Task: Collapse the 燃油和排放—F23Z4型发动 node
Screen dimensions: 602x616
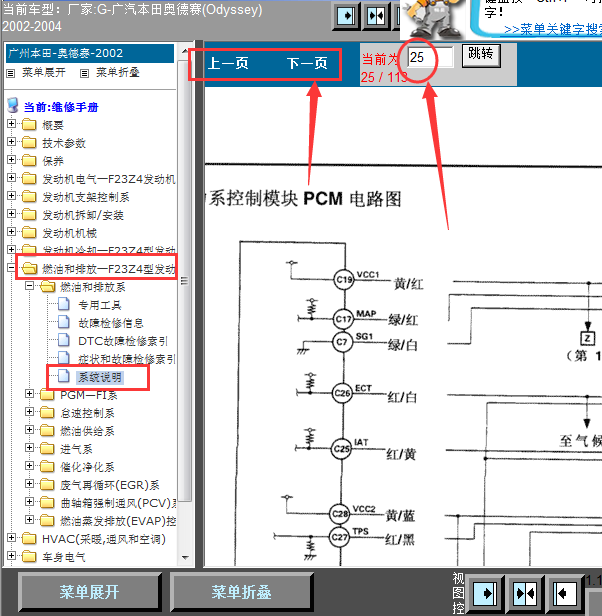Action: click(11, 268)
